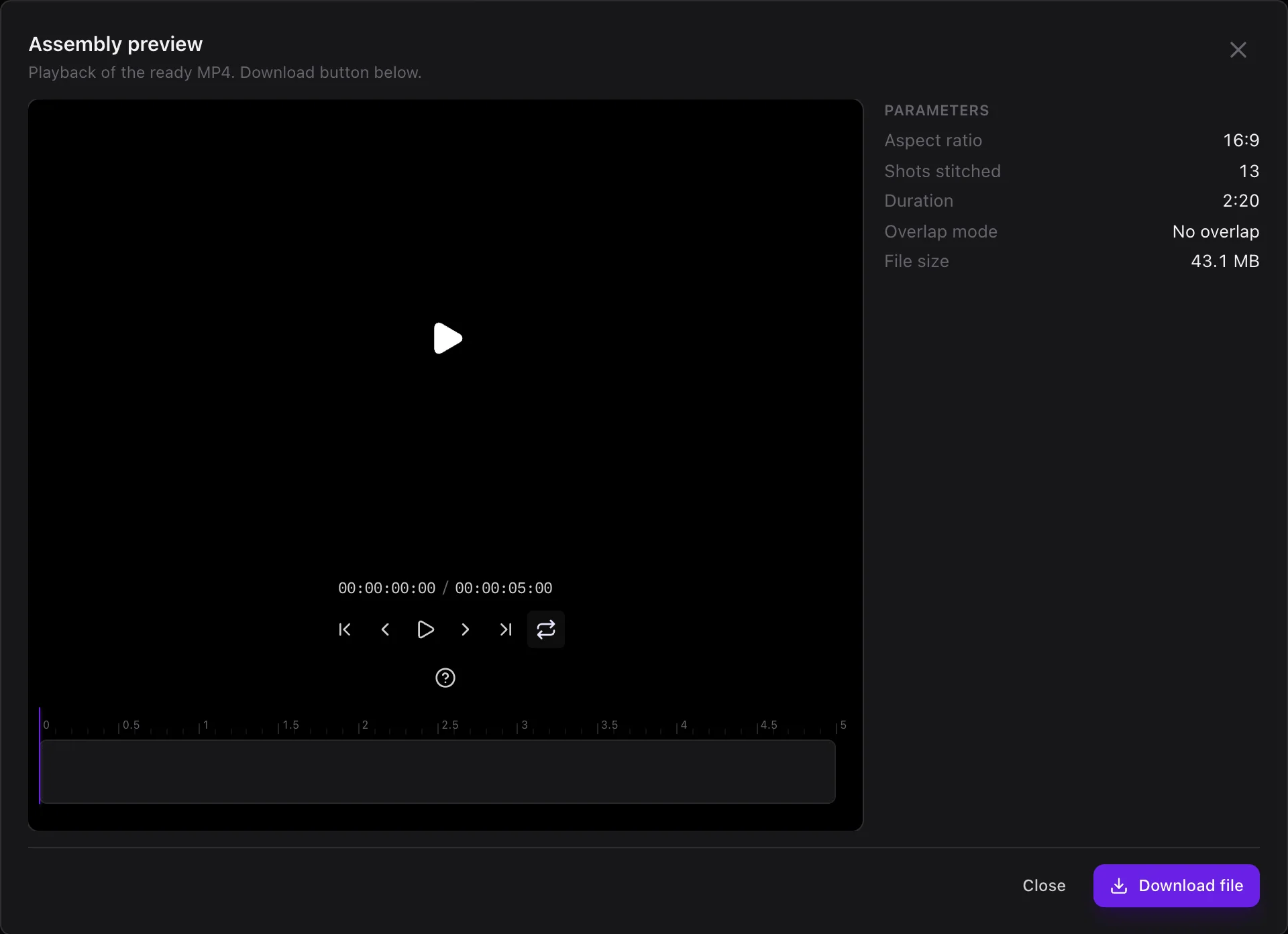Click the File size label
Image resolution: width=1288 pixels, height=934 pixels.
click(916, 261)
